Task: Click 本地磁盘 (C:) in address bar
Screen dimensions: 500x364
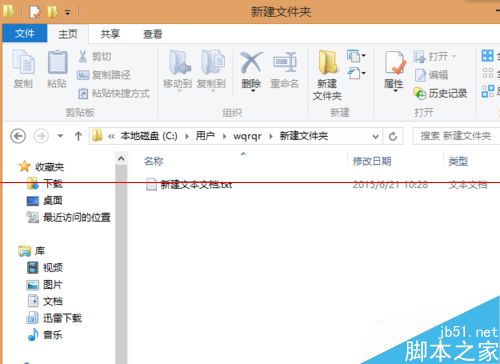Action: click(x=149, y=136)
